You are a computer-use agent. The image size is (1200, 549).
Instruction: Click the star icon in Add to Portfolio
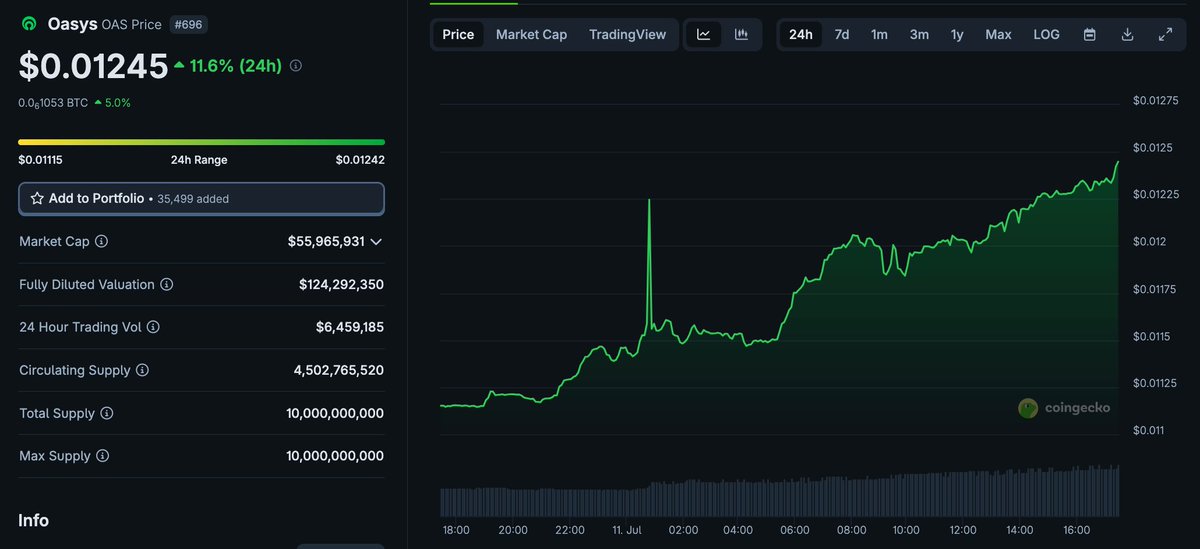pyautogui.click(x=37, y=199)
